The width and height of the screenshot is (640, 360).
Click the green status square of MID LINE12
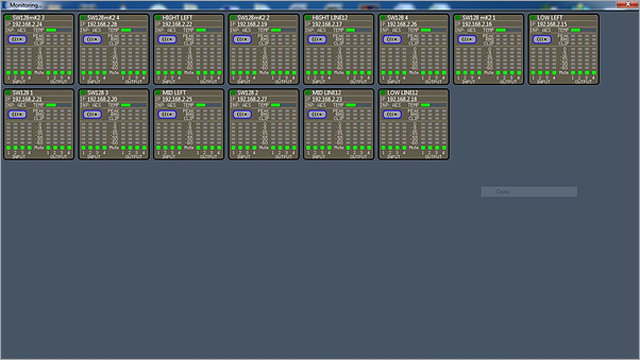coord(308,93)
